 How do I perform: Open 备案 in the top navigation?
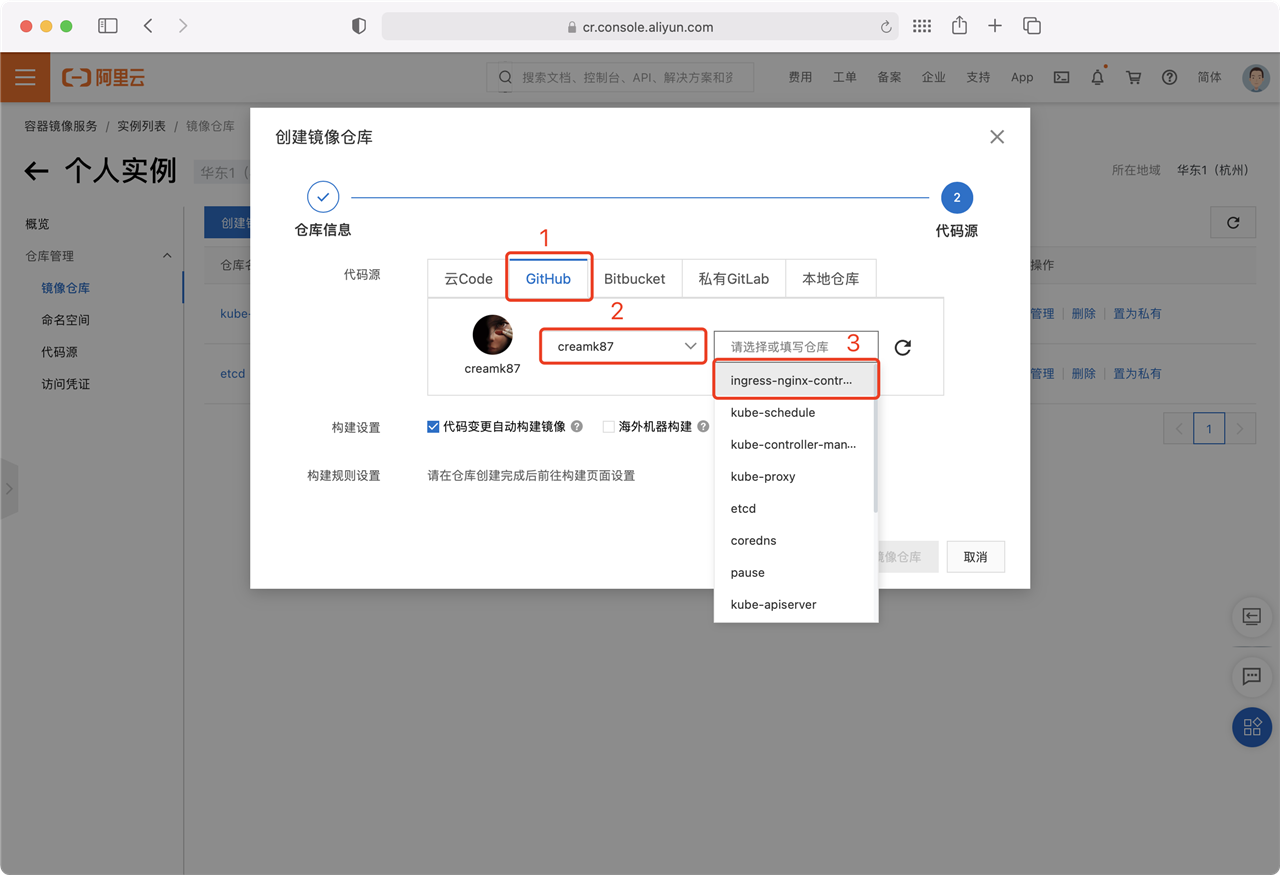point(889,77)
